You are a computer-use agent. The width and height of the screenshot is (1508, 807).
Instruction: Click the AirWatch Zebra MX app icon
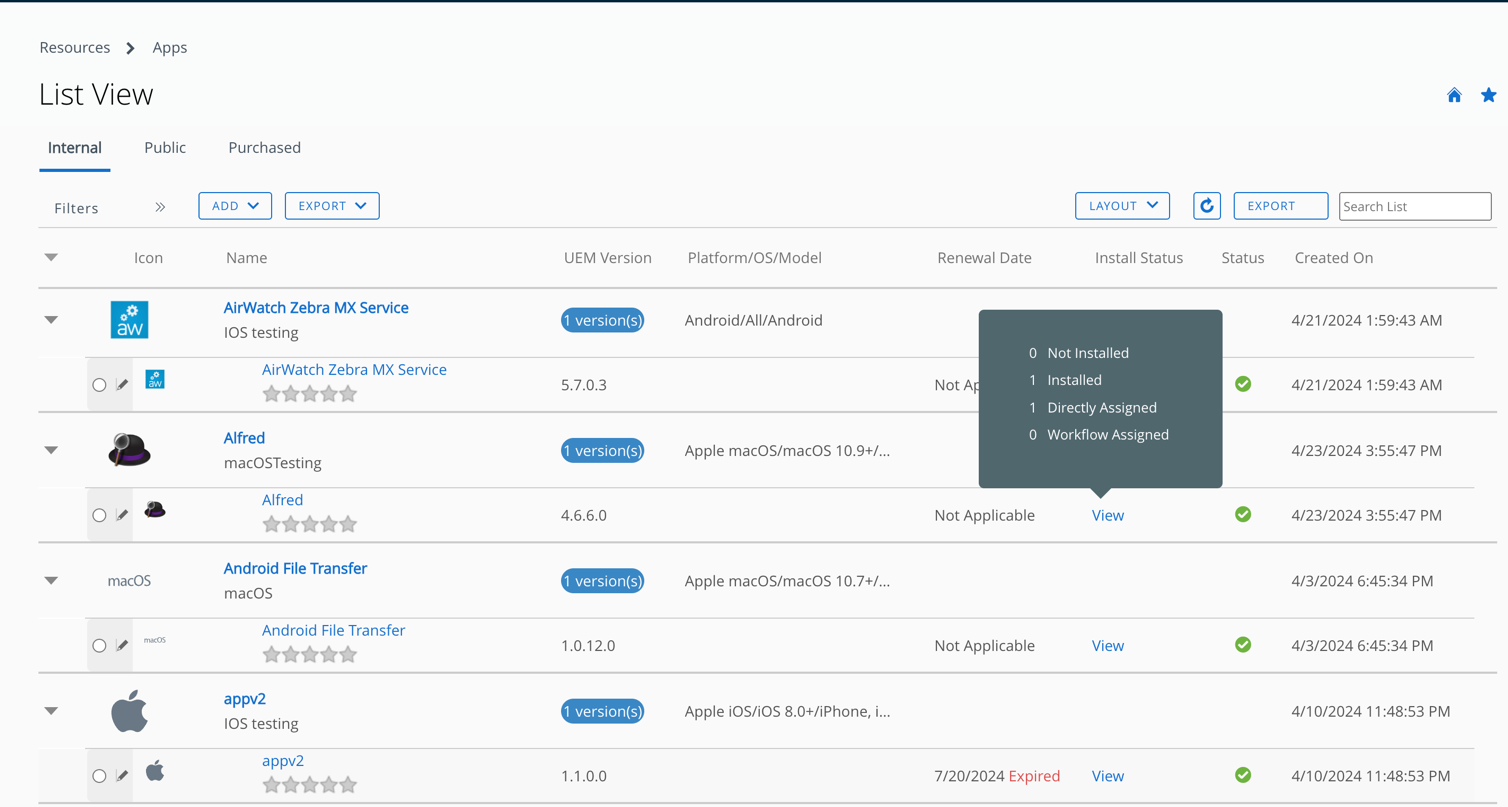[129, 320]
